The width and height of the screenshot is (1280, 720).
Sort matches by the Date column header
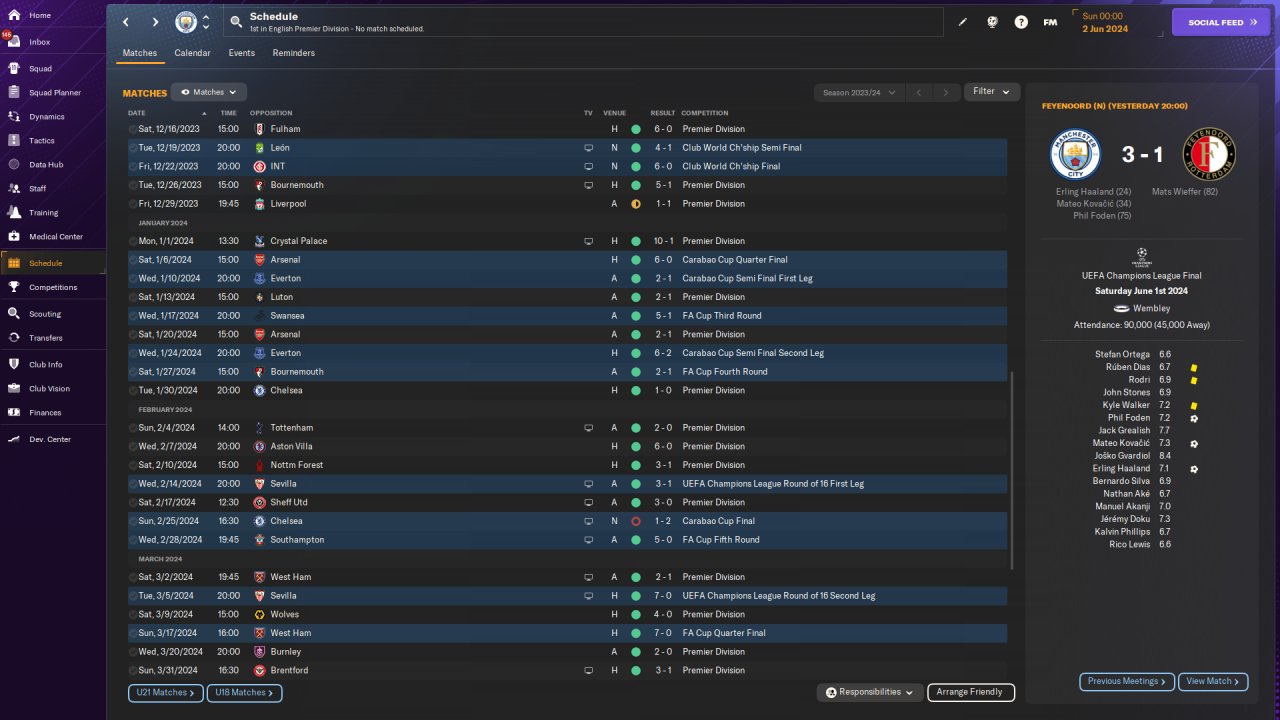click(x=137, y=113)
